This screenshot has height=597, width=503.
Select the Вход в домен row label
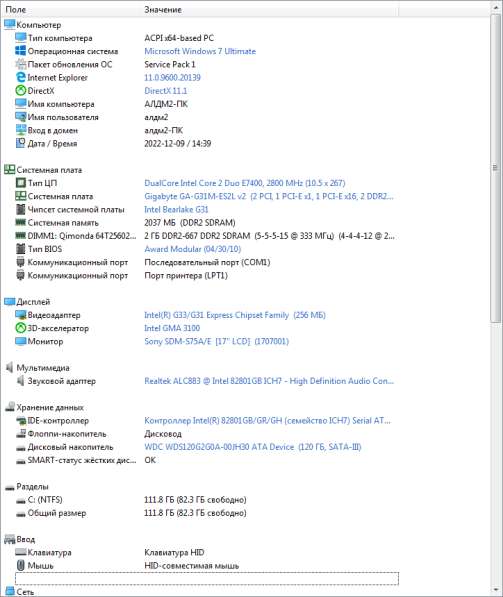53,130
